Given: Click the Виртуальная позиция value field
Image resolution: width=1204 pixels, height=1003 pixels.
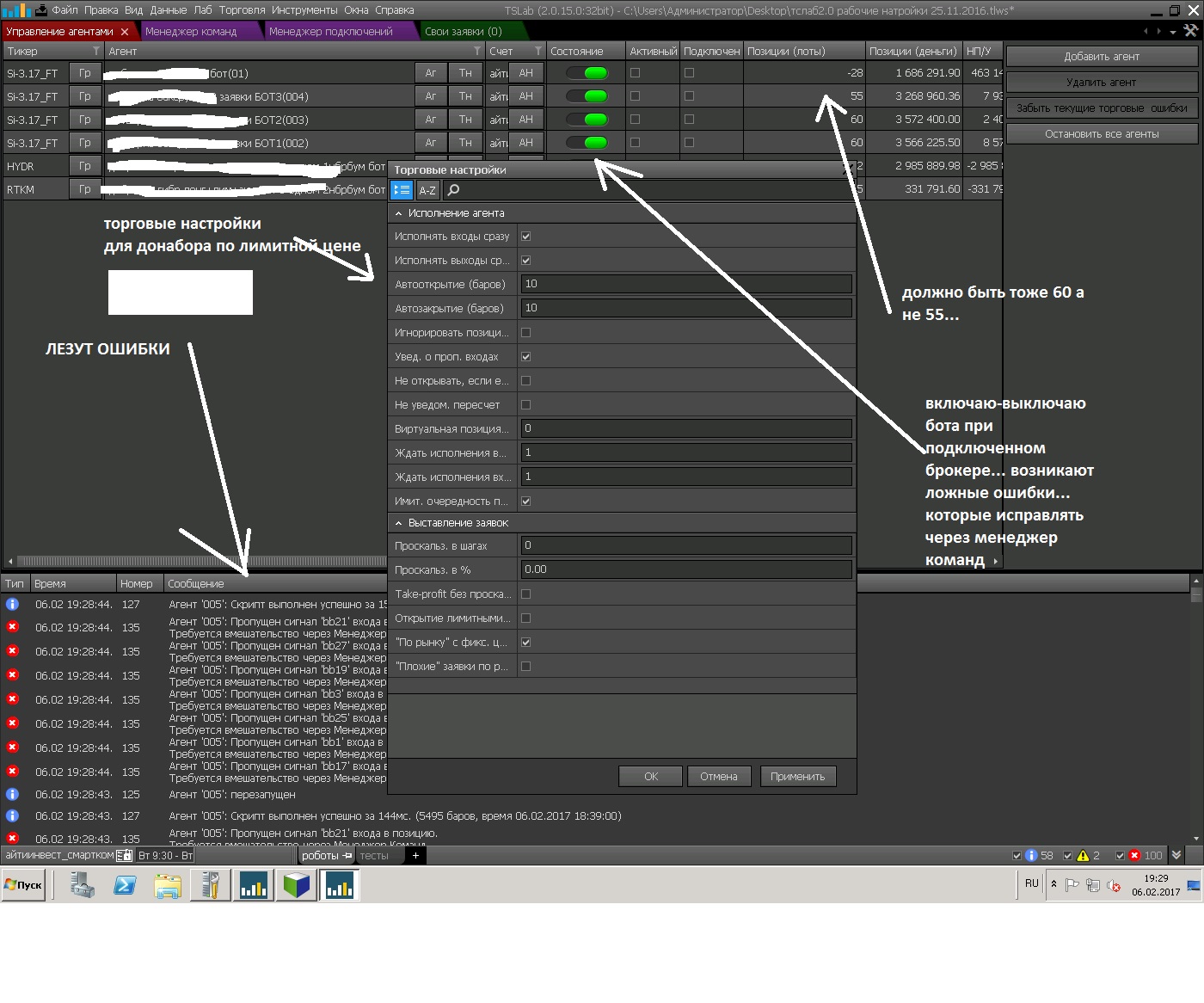Looking at the screenshot, I should (x=686, y=428).
